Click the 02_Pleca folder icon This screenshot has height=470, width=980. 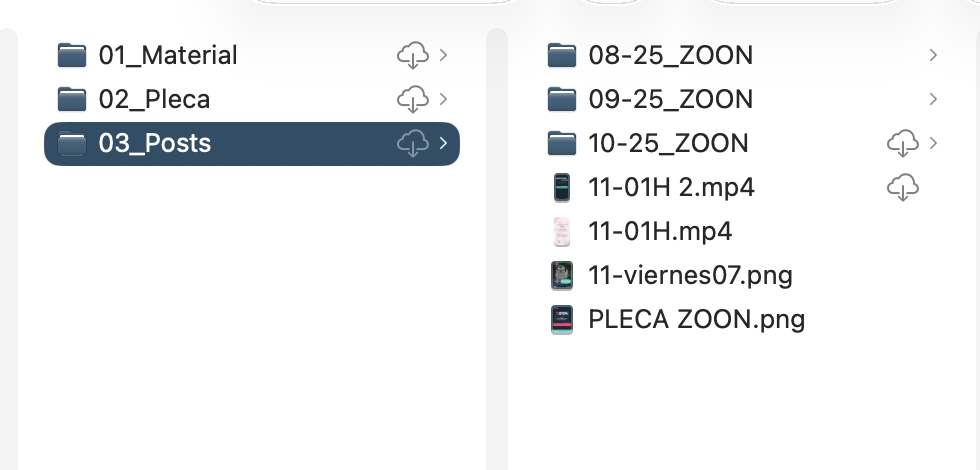pyautogui.click(x=72, y=99)
